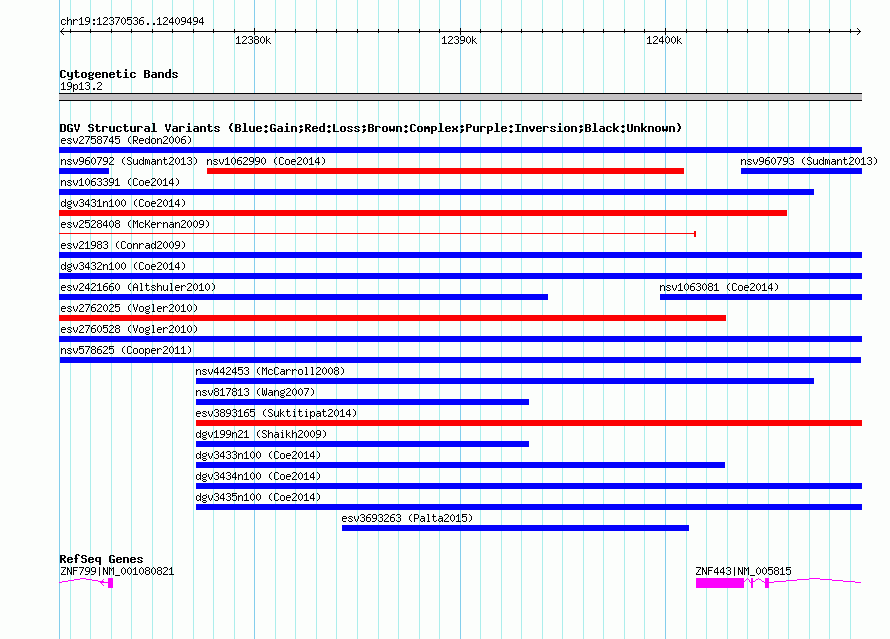Select the blue nsv1063391 gain bar
This screenshot has width=890, height=639.
click(x=436, y=192)
